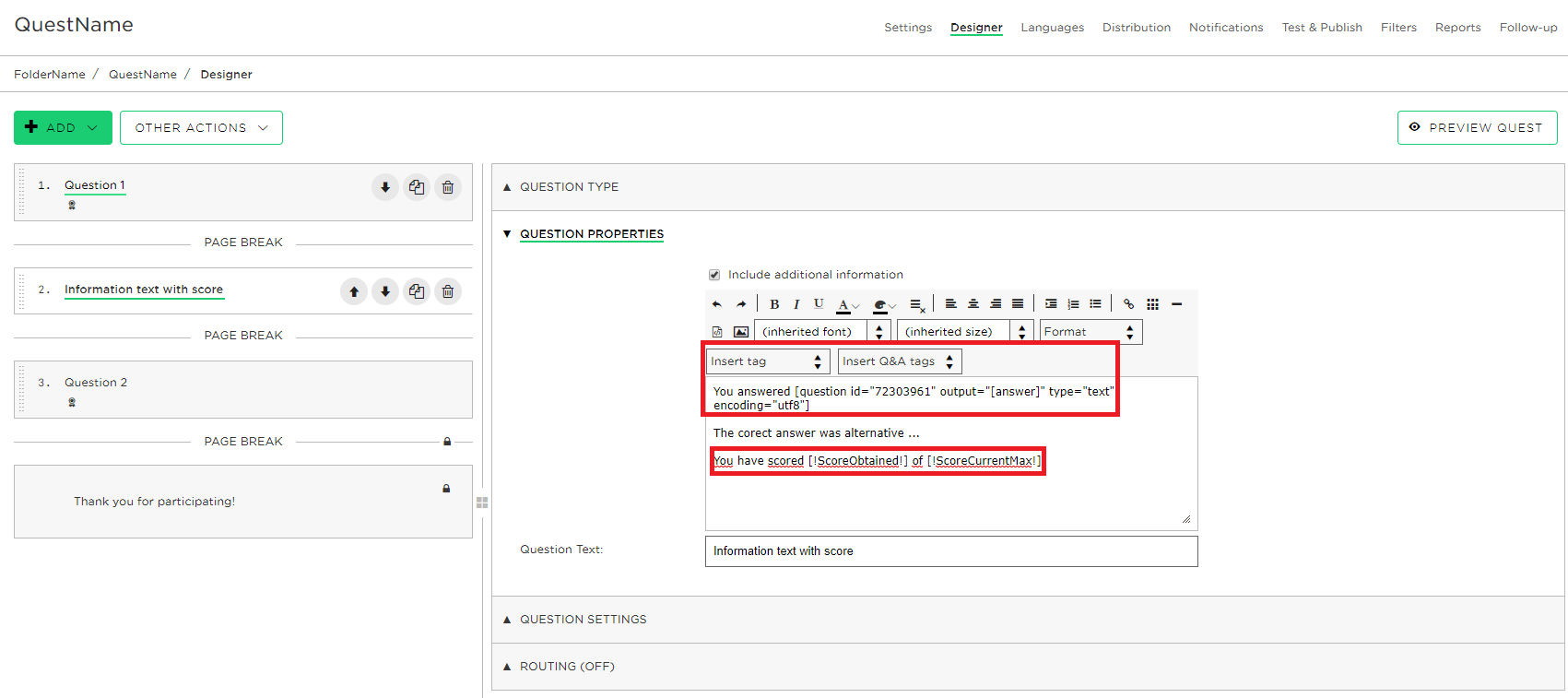Move Information text with score down

tap(385, 291)
